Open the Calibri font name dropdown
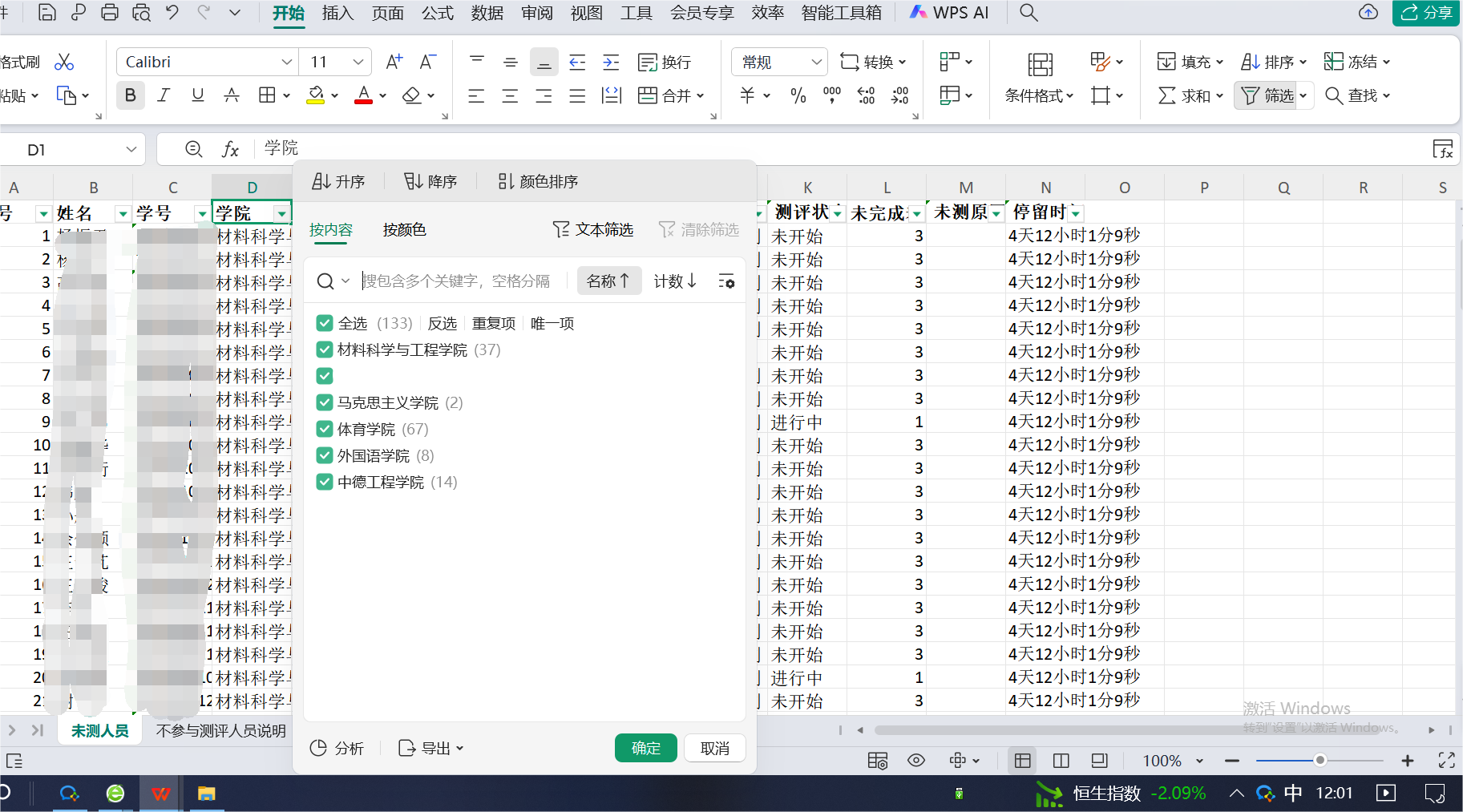This screenshot has height=812, width=1463. coord(286,62)
